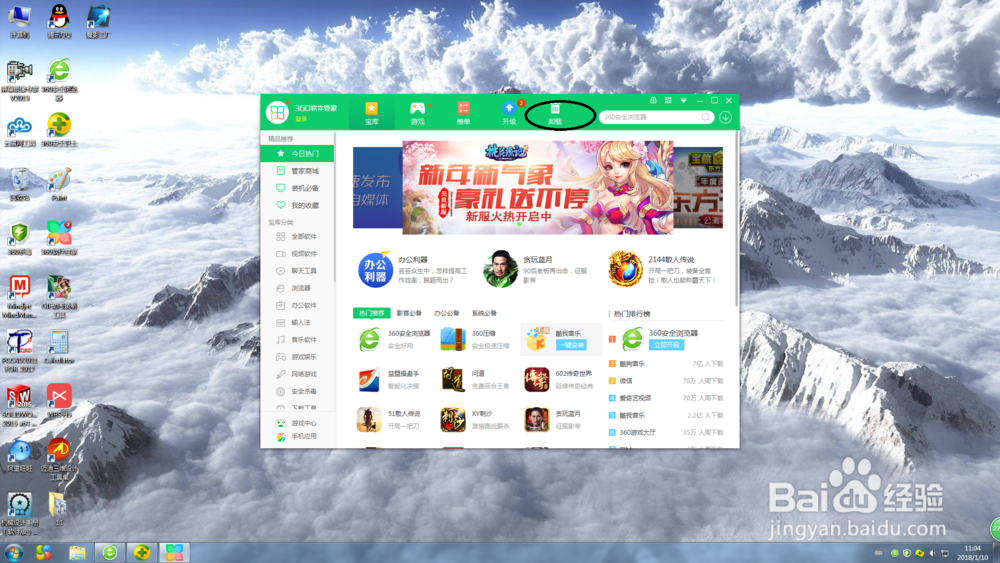The height and width of the screenshot is (563, 1000).
Task: Open rank 5 酷我音乐 in ranking list
Action: coord(666,415)
